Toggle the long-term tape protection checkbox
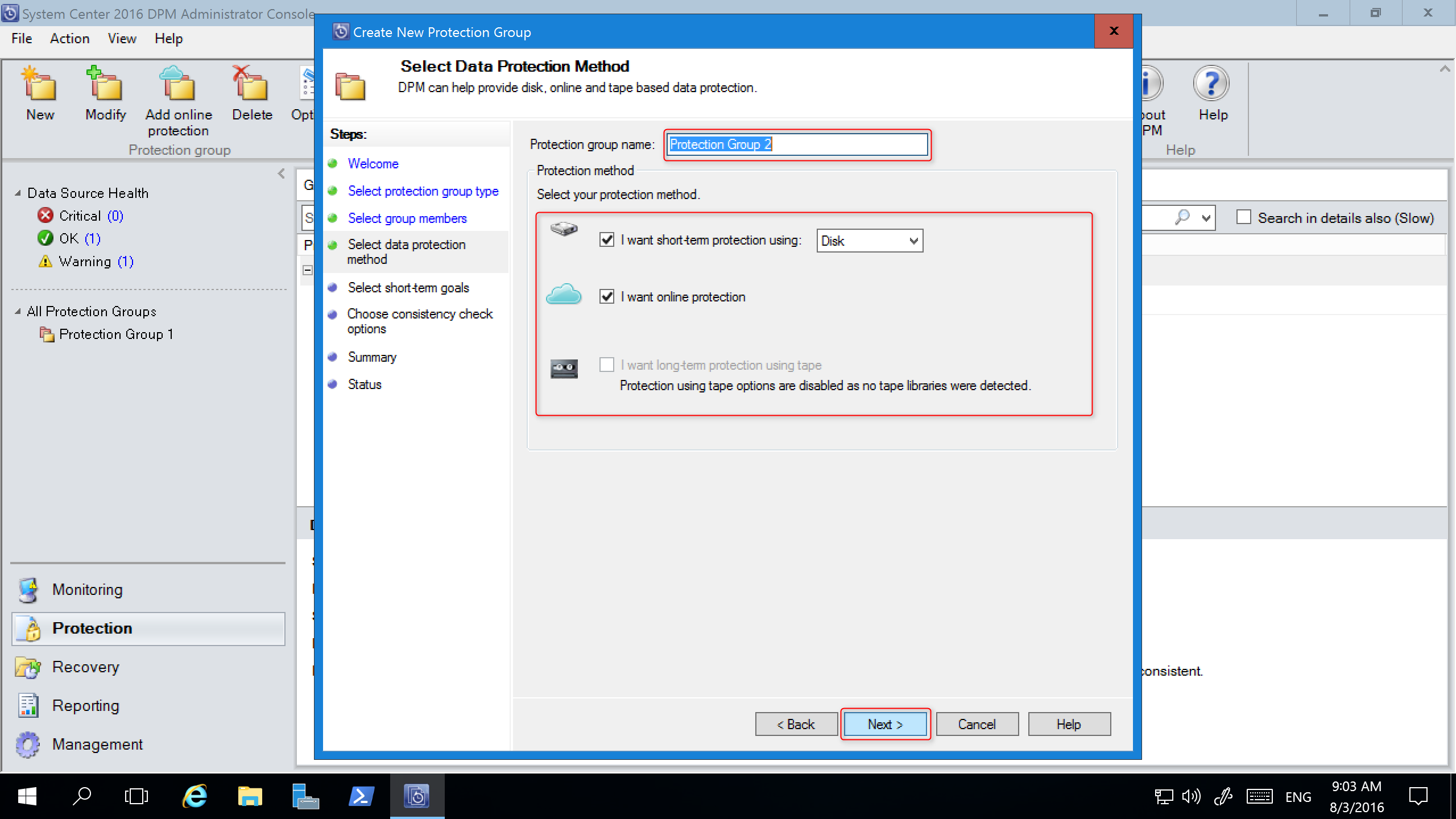Image resolution: width=1456 pixels, height=819 pixels. tap(606, 364)
